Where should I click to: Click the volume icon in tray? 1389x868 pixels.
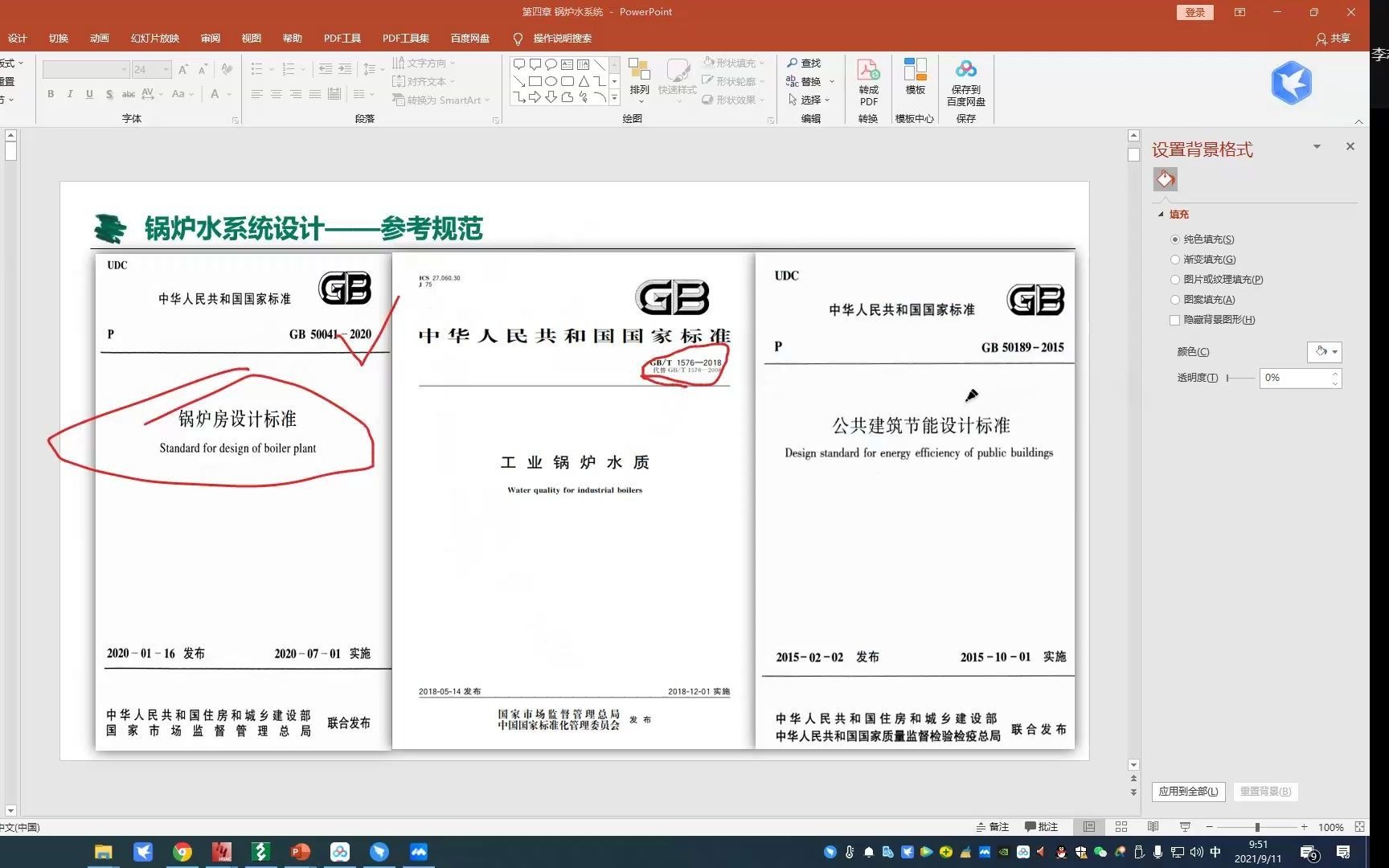tap(1197, 852)
